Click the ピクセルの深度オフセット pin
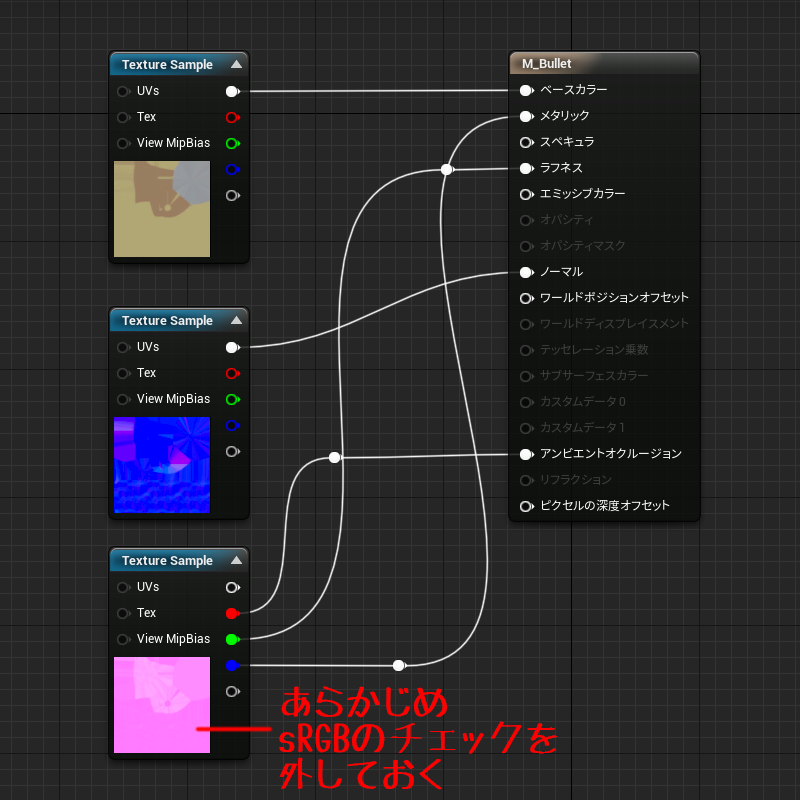The image size is (800, 800). tap(527, 506)
